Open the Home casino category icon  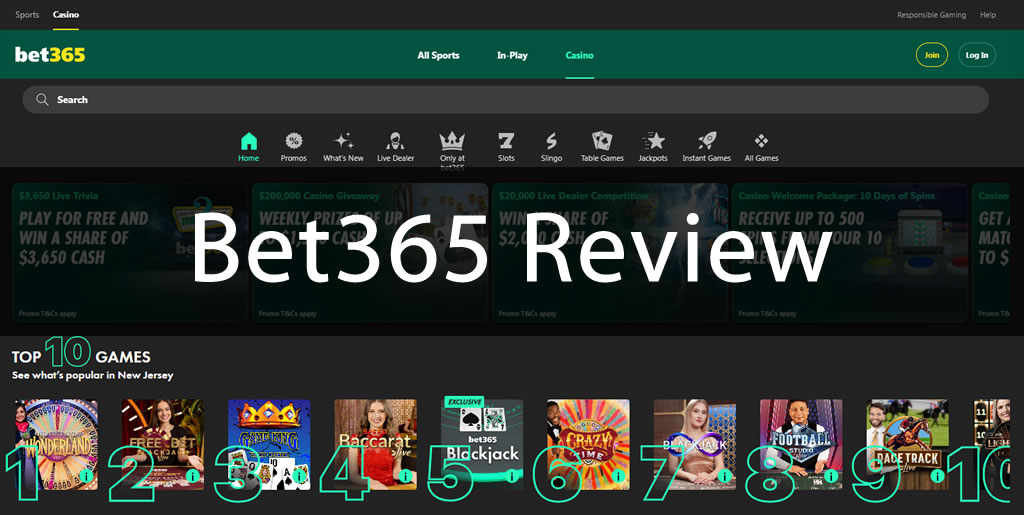click(x=249, y=141)
